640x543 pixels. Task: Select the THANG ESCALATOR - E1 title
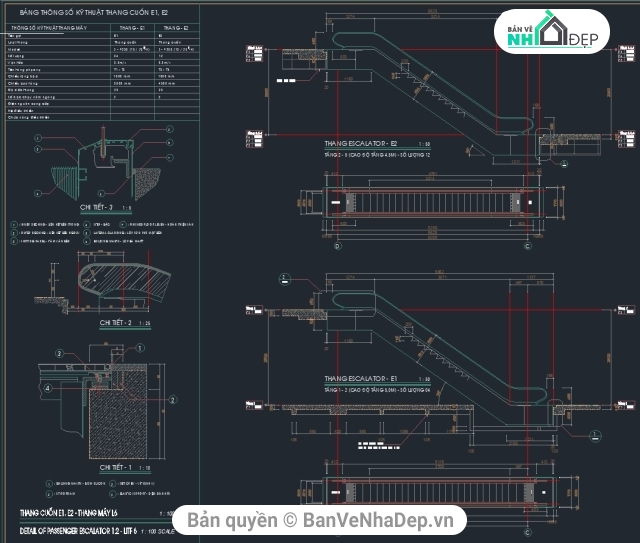click(361, 379)
